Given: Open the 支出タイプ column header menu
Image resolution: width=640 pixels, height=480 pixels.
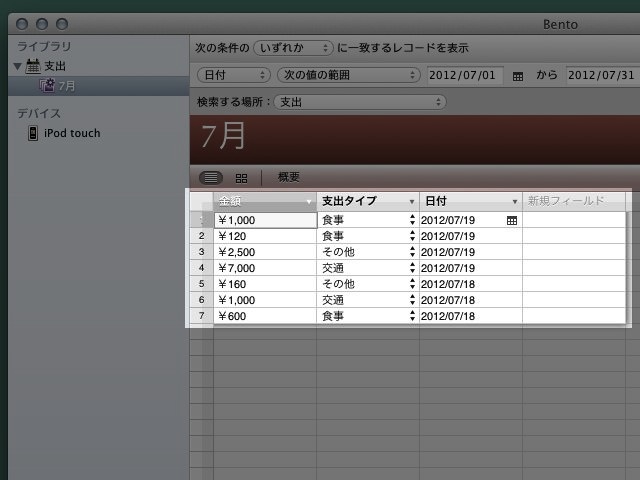Looking at the screenshot, I should pyautogui.click(x=412, y=202).
